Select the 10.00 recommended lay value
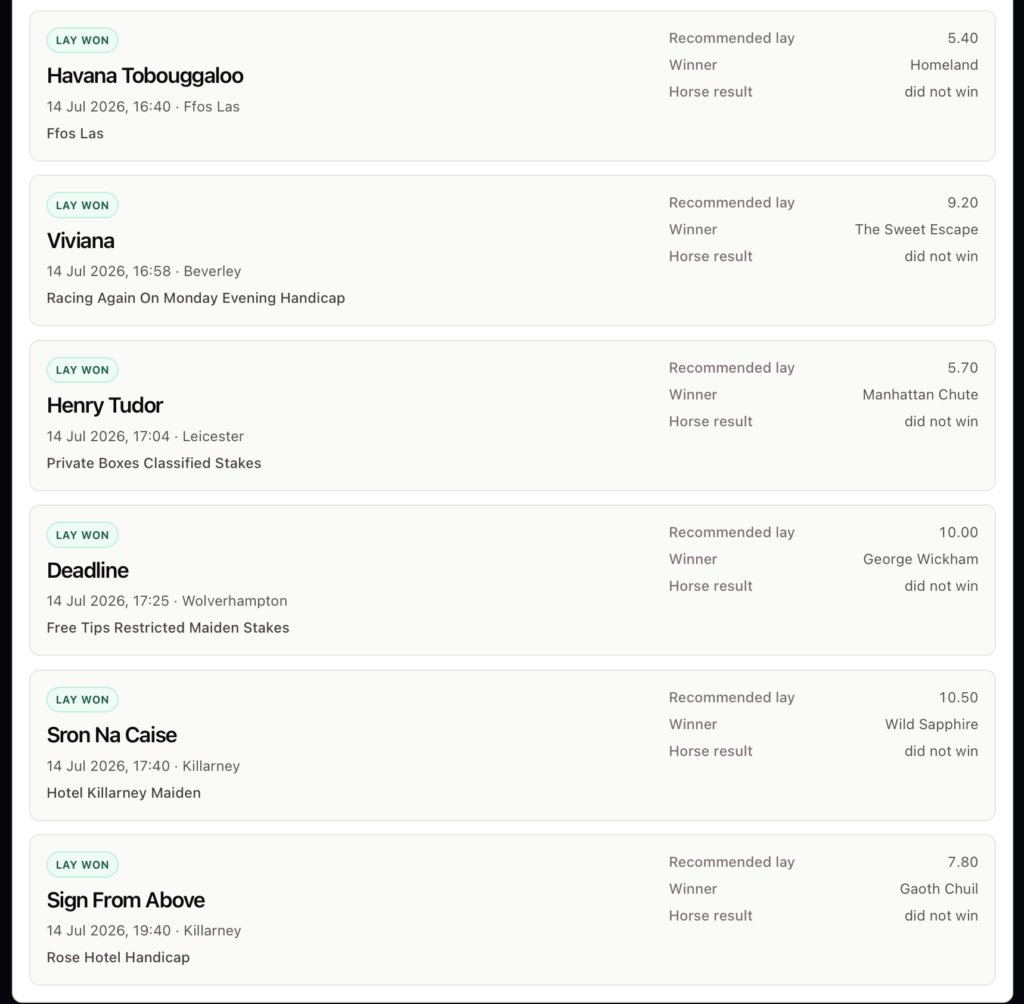1024x1004 pixels. [958, 532]
